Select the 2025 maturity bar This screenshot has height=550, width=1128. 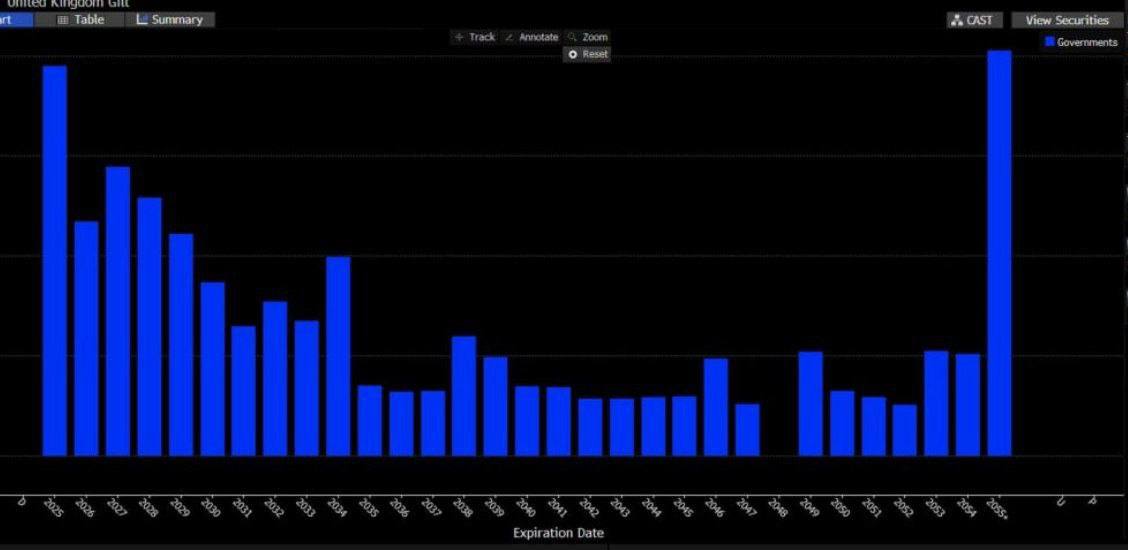pos(55,260)
